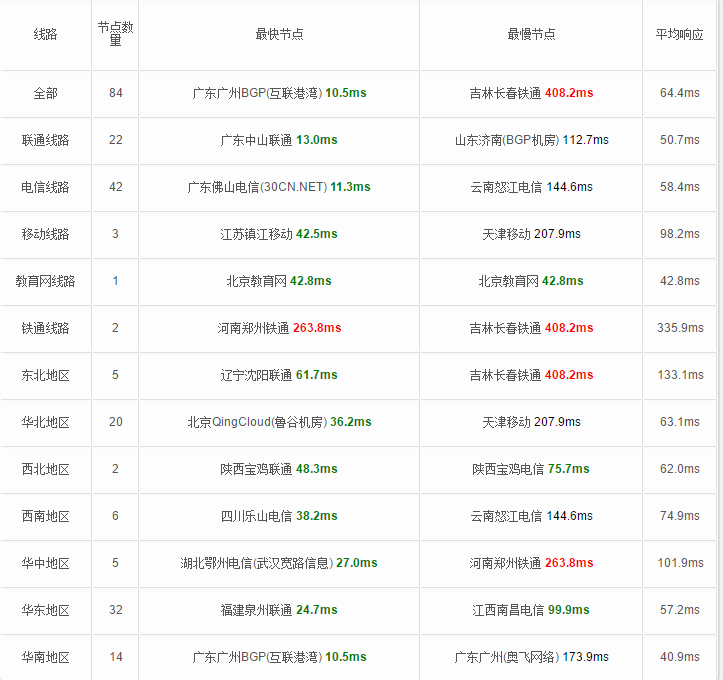Click the 平均响应 column header
The height and width of the screenshot is (680, 723).
click(680, 34)
